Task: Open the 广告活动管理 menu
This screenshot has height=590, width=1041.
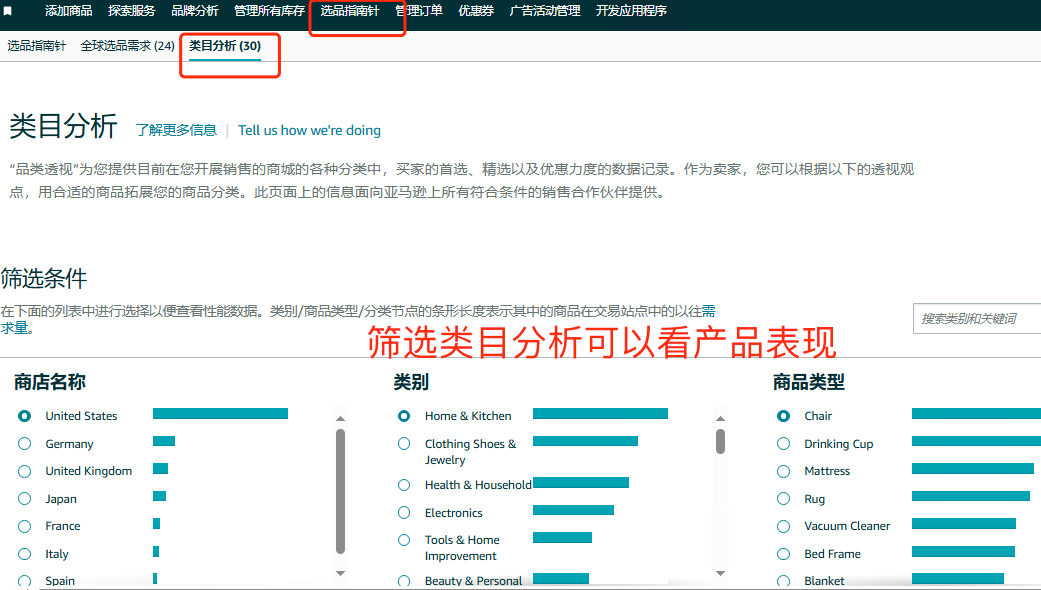Action: point(545,12)
